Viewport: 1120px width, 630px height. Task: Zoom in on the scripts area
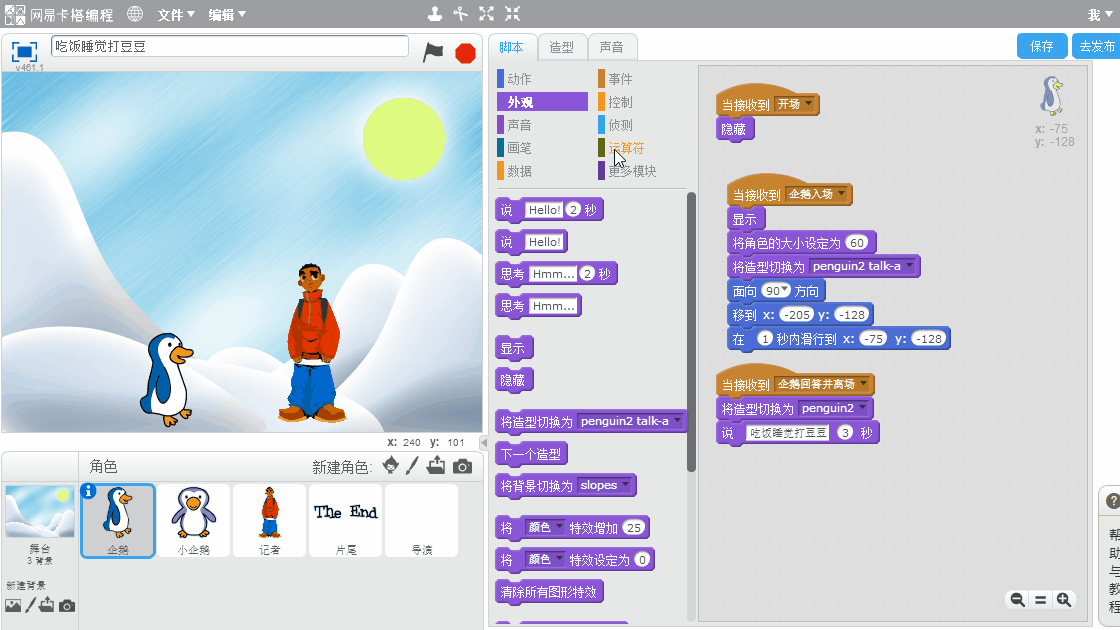[x=1064, y=599]
